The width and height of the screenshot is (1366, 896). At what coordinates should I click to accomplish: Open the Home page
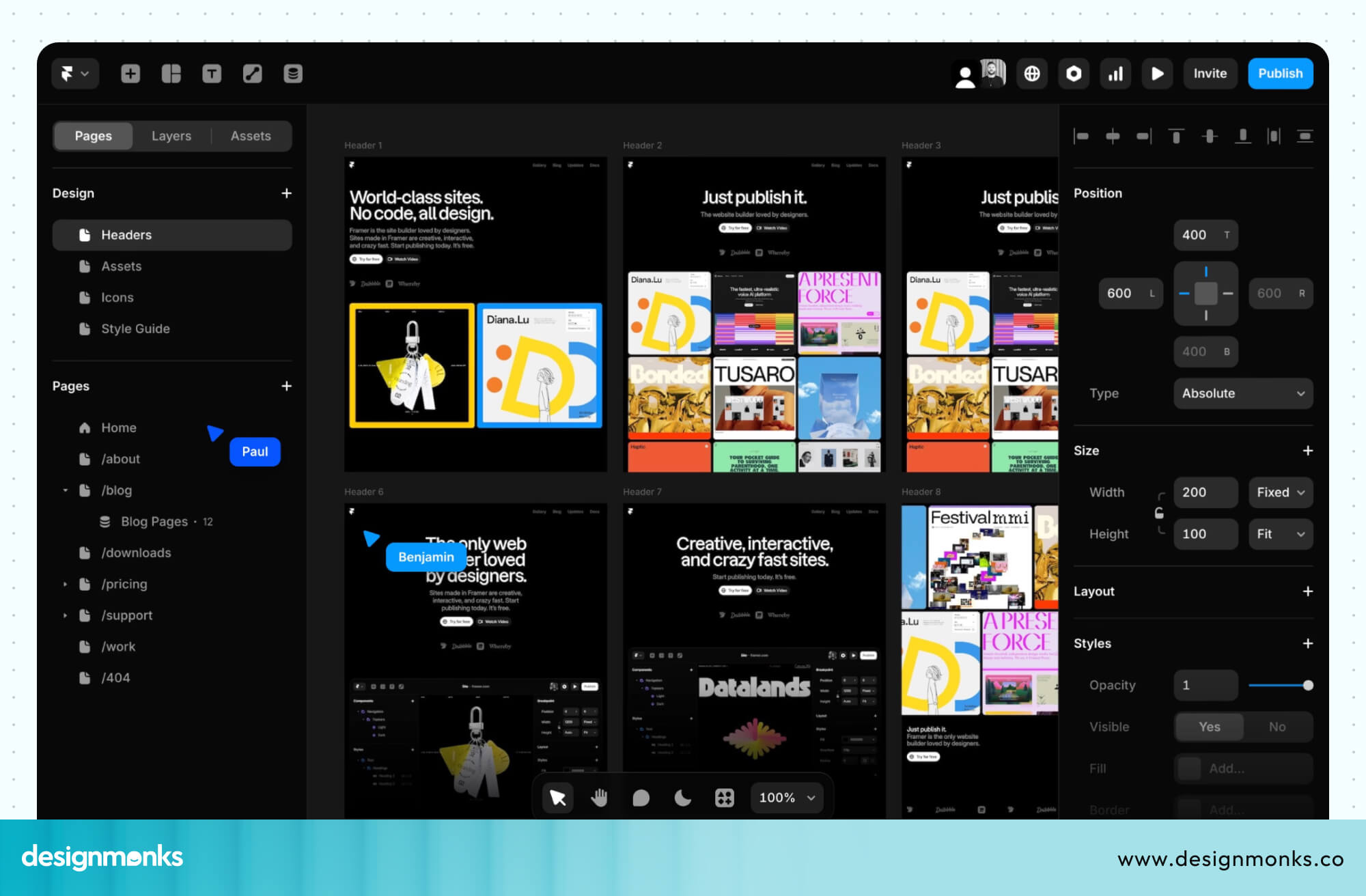172,428
